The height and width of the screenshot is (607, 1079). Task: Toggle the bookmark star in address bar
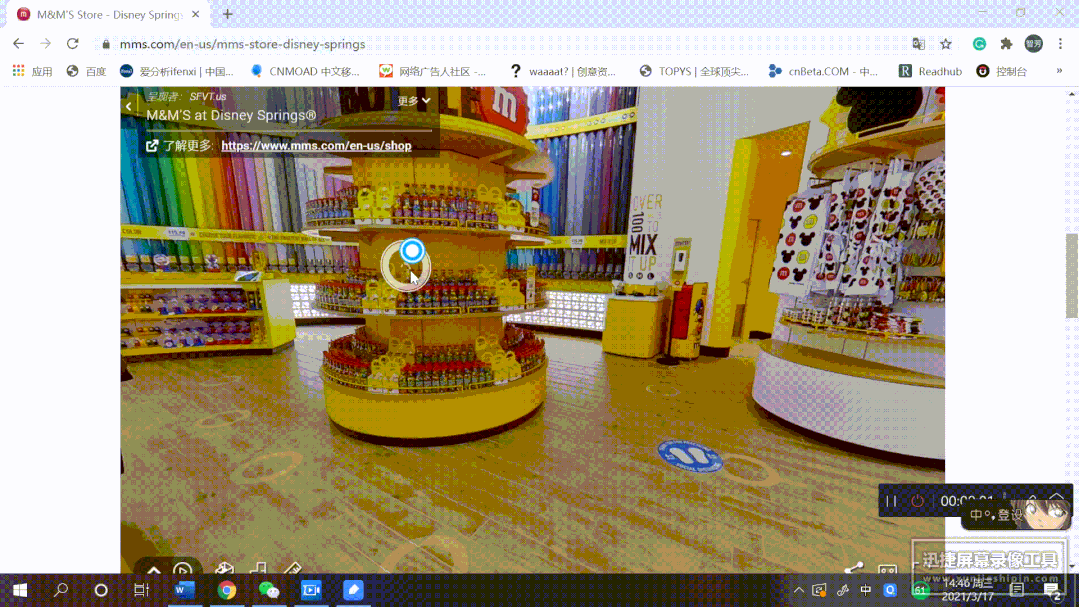945,43
